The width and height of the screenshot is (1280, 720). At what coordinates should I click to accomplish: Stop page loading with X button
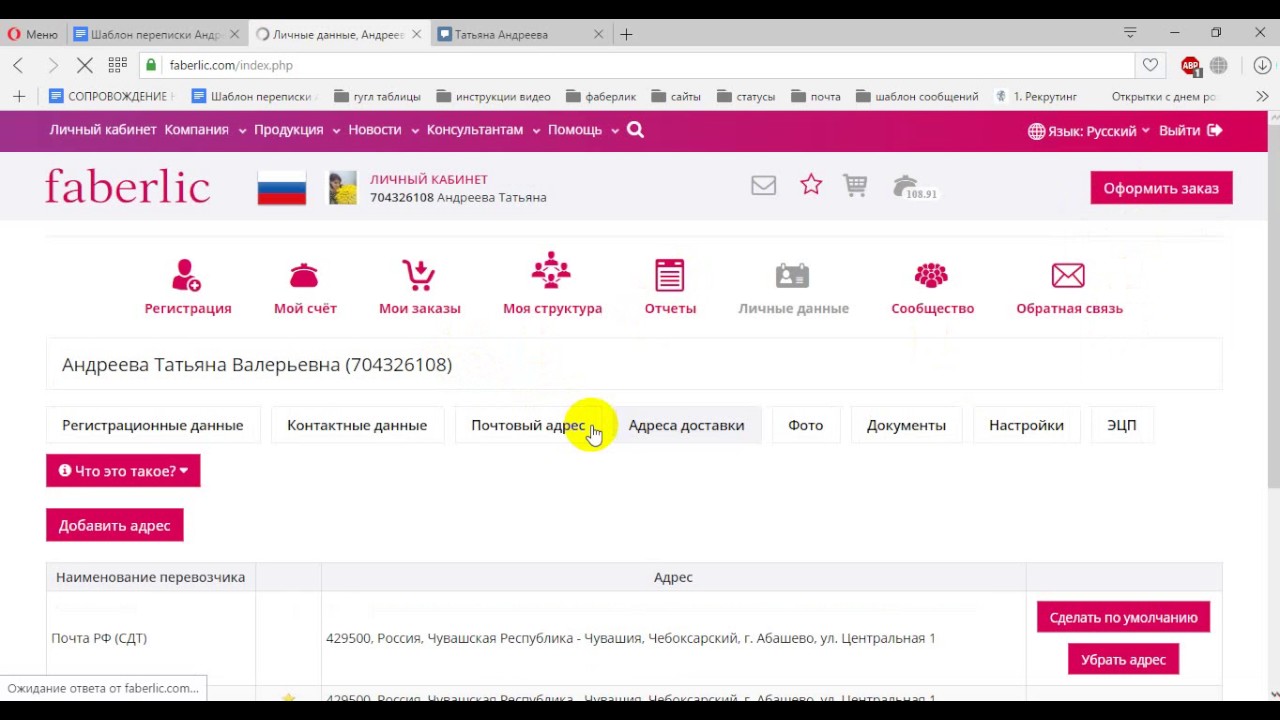point(85,65)
